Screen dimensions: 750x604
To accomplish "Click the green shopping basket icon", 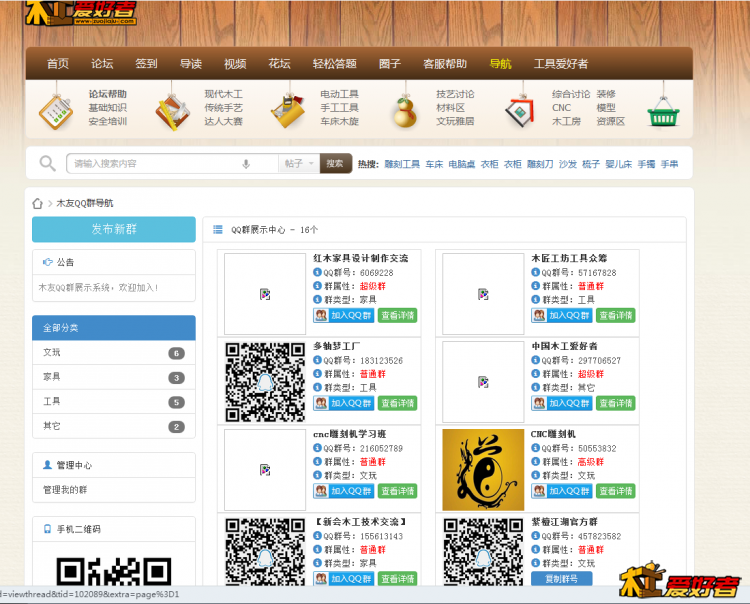I will coord(663,112).
